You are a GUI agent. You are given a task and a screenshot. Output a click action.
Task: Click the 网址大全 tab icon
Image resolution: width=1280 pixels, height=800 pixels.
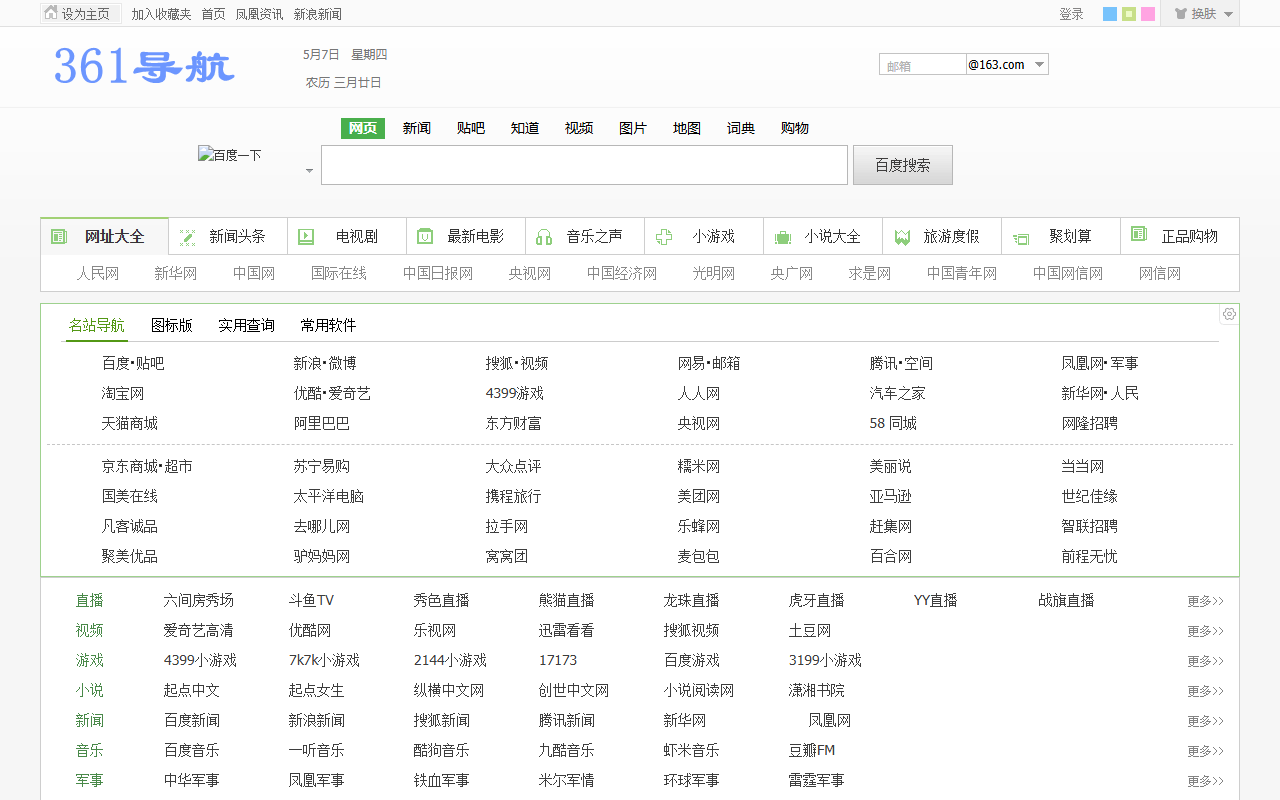[x=59, y=237]
